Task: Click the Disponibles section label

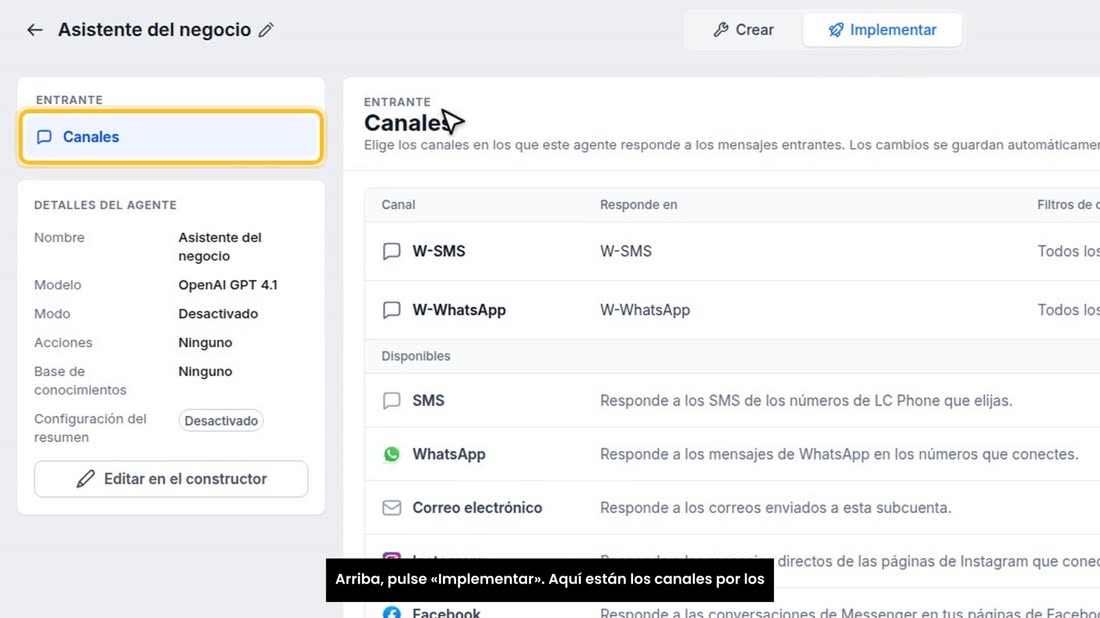Action: (416, 356)
